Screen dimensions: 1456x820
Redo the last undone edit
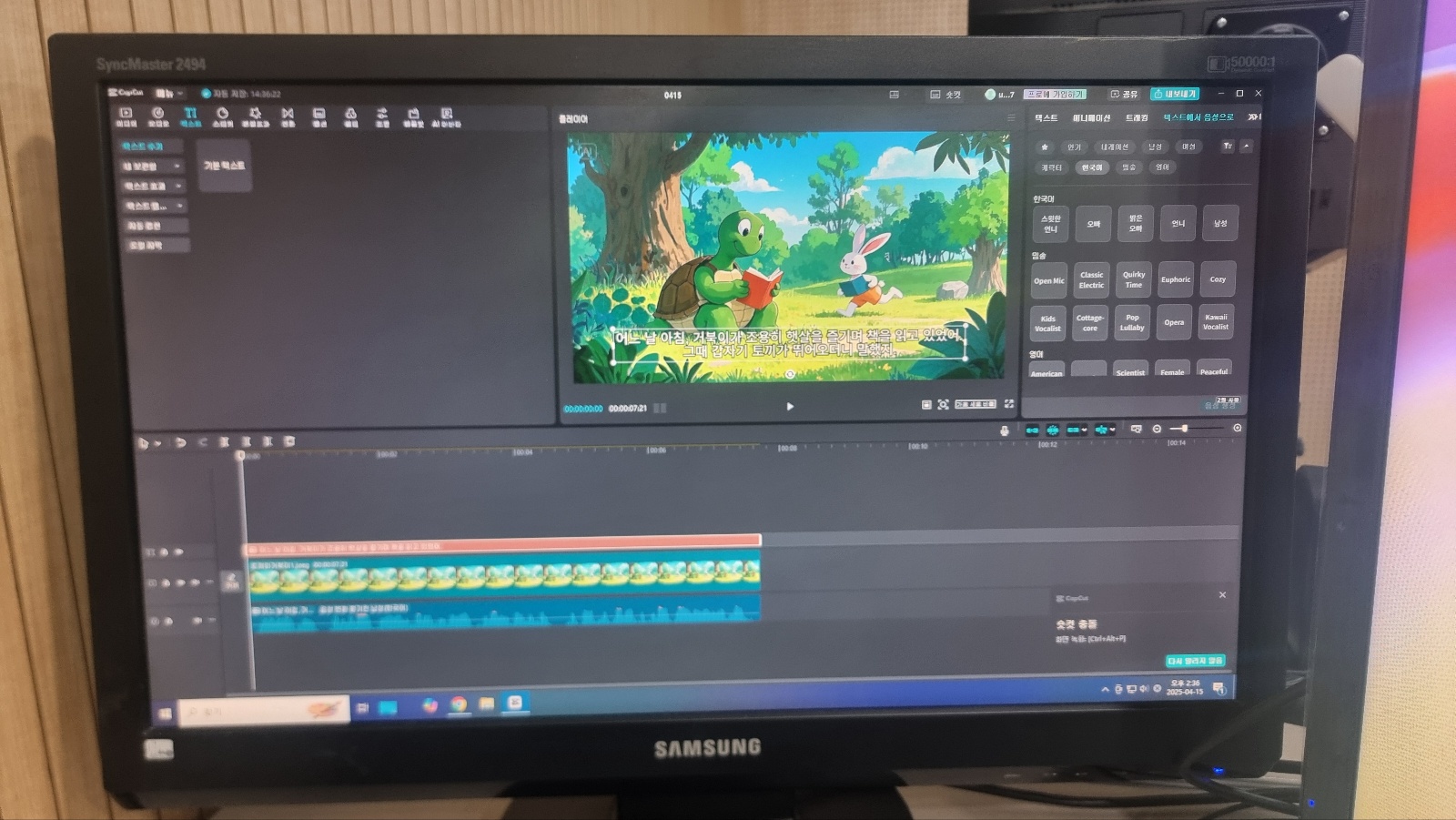click(202, 442)
